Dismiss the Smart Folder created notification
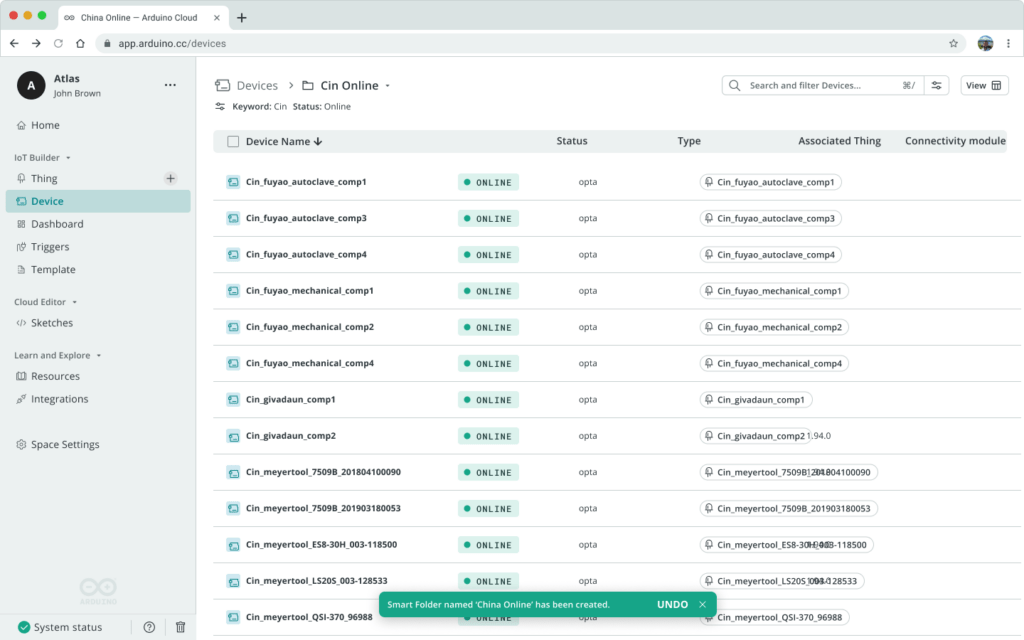 pyautogui.click(x=702, y=605)
